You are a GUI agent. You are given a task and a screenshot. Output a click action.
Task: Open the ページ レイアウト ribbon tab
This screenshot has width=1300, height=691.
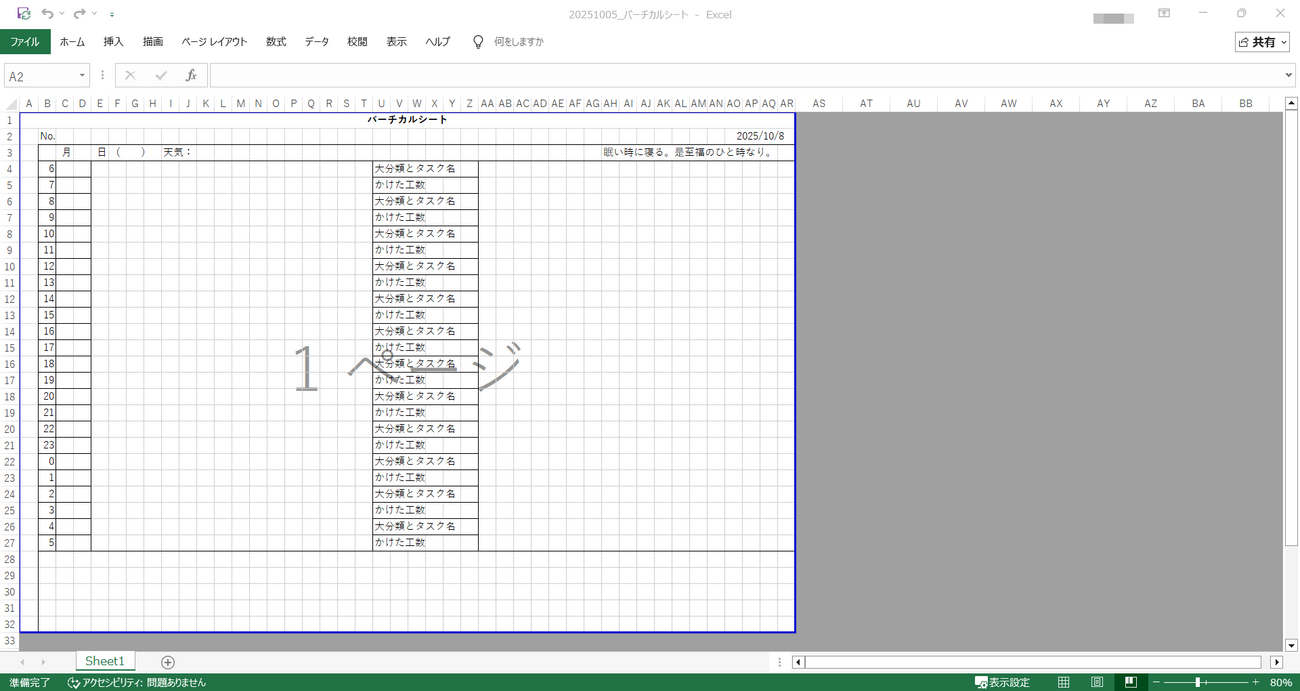click(x=214, y=42)
